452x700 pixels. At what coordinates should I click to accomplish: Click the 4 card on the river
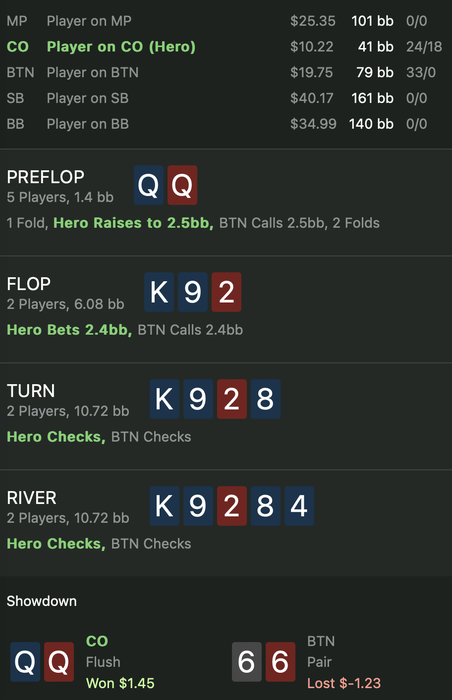[299, 506]
